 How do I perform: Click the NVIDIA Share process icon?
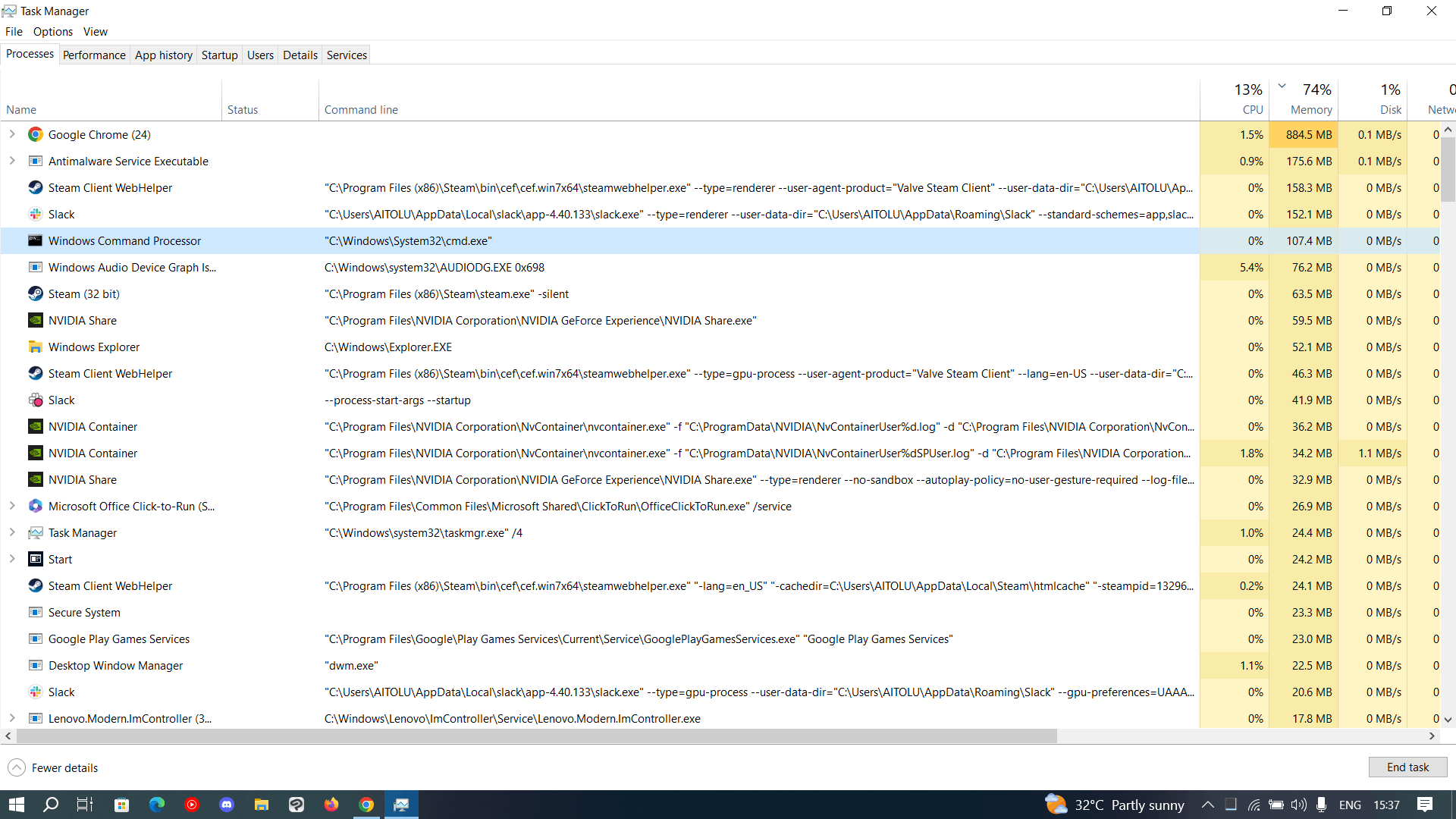[x=35, y=321]
